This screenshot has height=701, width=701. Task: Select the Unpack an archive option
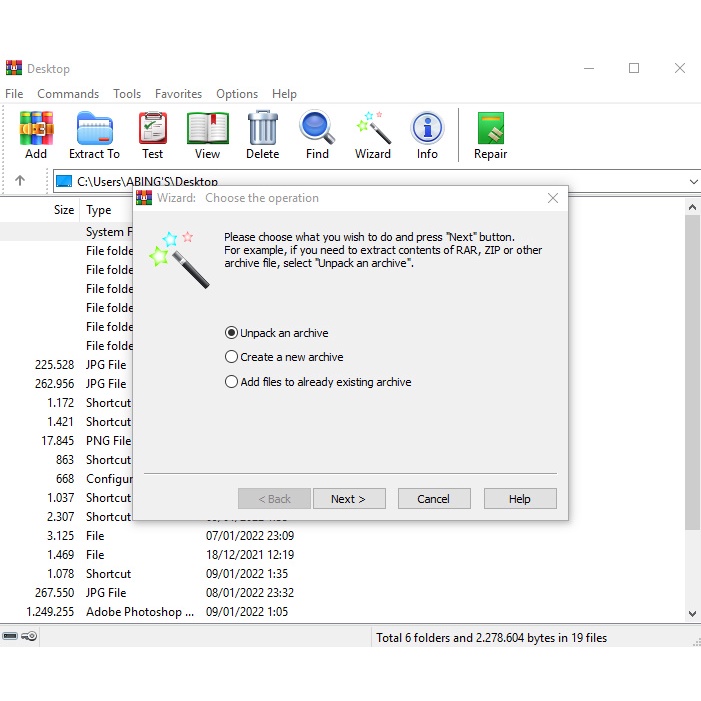click(232, 333)
